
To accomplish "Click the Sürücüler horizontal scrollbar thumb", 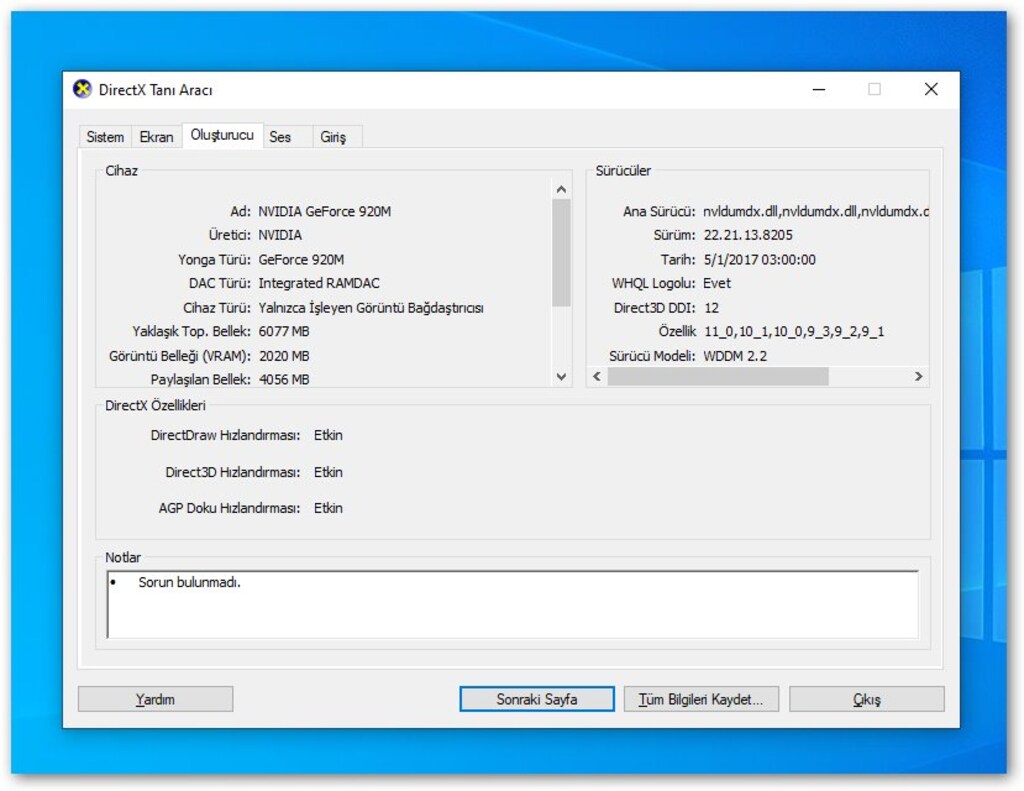I will 718,376.
